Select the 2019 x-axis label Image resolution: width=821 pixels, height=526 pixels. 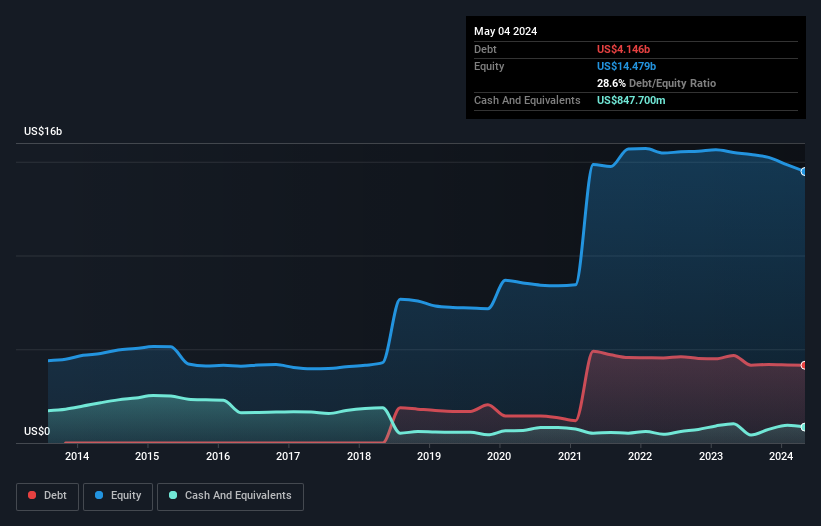[429, 456]
